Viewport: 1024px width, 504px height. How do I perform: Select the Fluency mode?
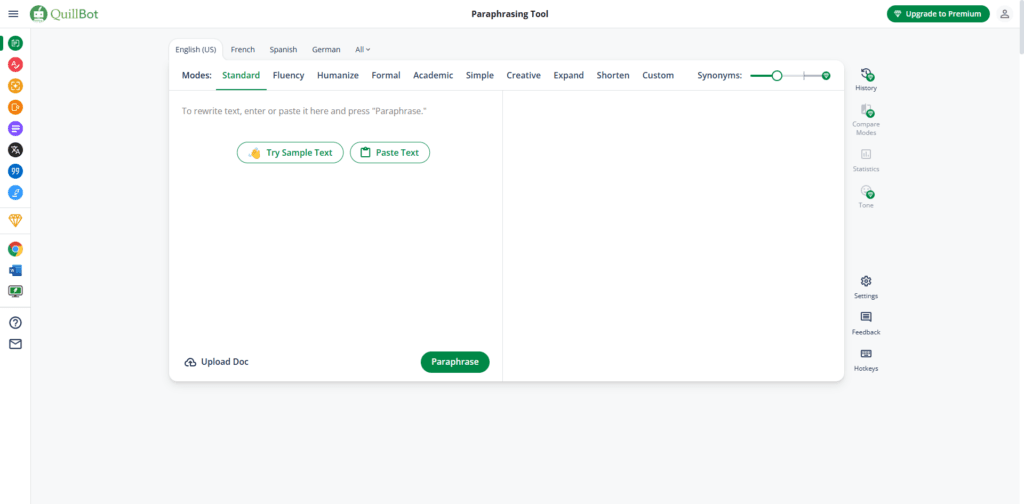point(289,75)
